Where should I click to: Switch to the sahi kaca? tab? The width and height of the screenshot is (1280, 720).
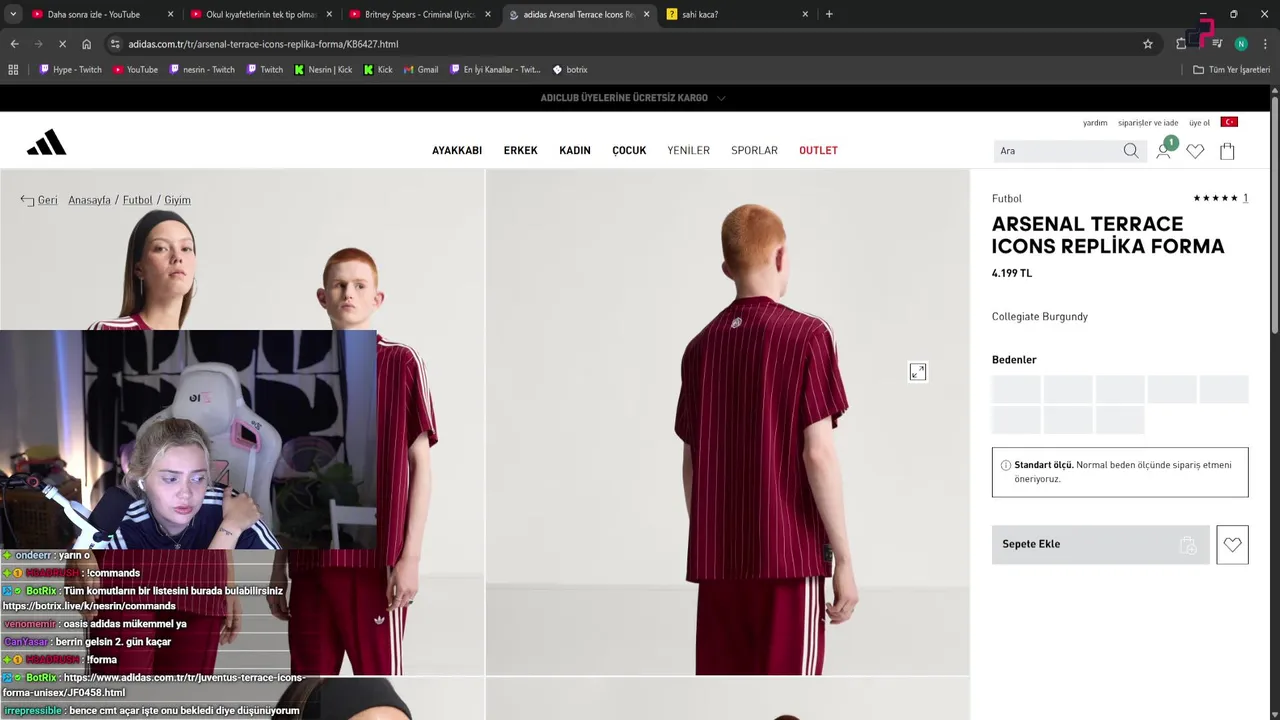tap(736, 14)
